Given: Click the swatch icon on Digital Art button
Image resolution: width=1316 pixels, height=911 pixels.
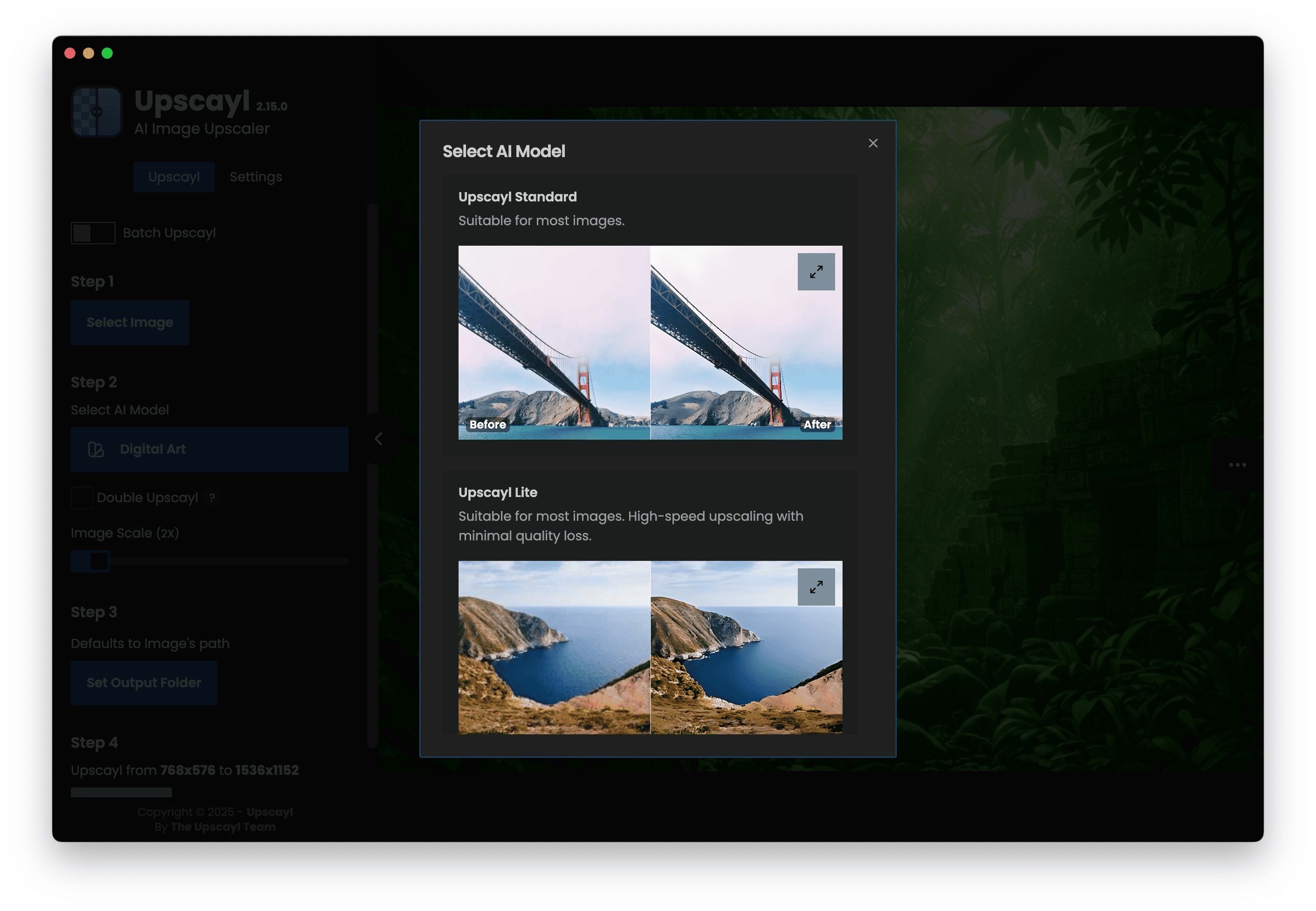Looking at the screenshot, I should [96, 450].
